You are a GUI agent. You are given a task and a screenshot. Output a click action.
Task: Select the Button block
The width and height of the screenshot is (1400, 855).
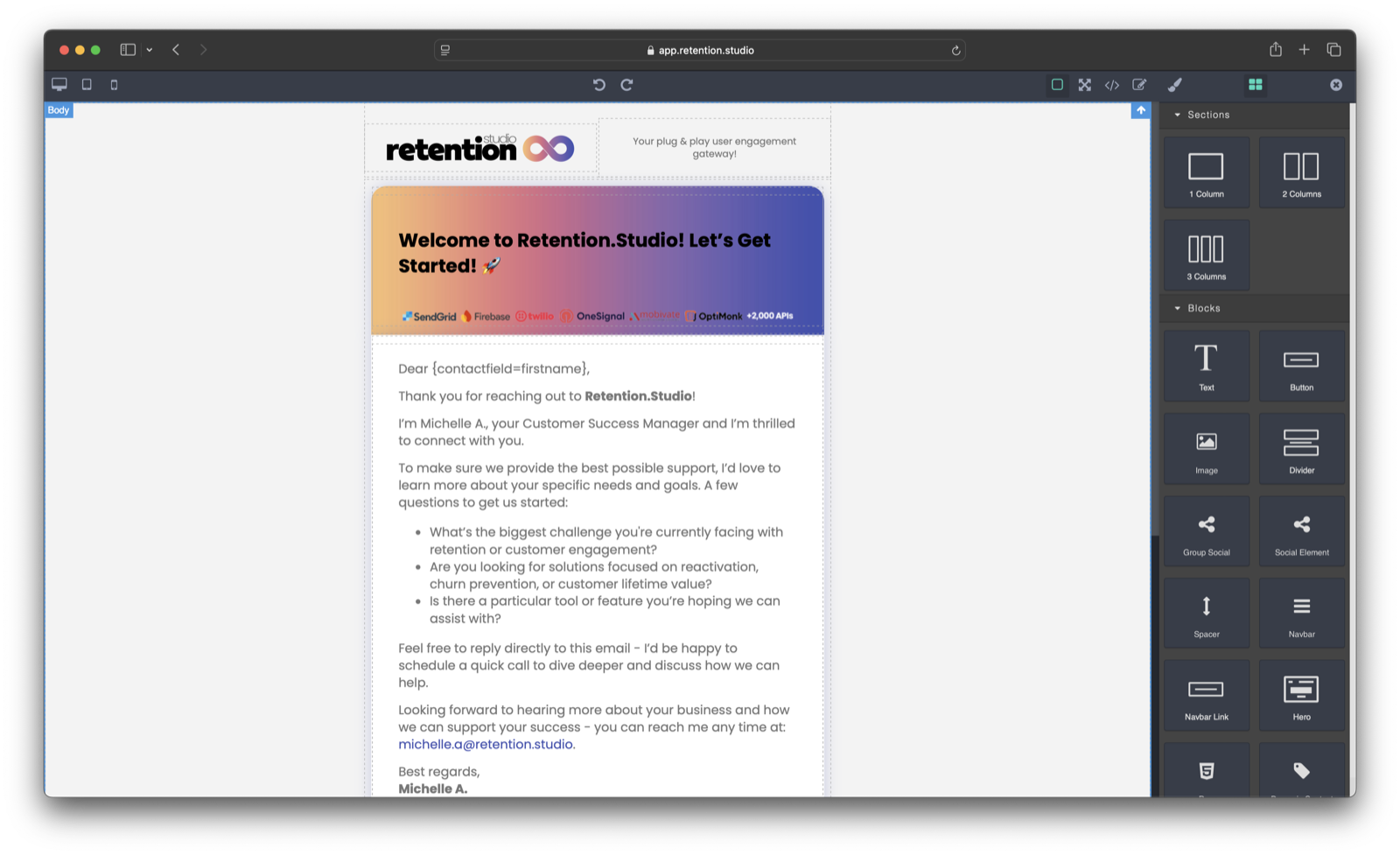(x=1302, y=366)
